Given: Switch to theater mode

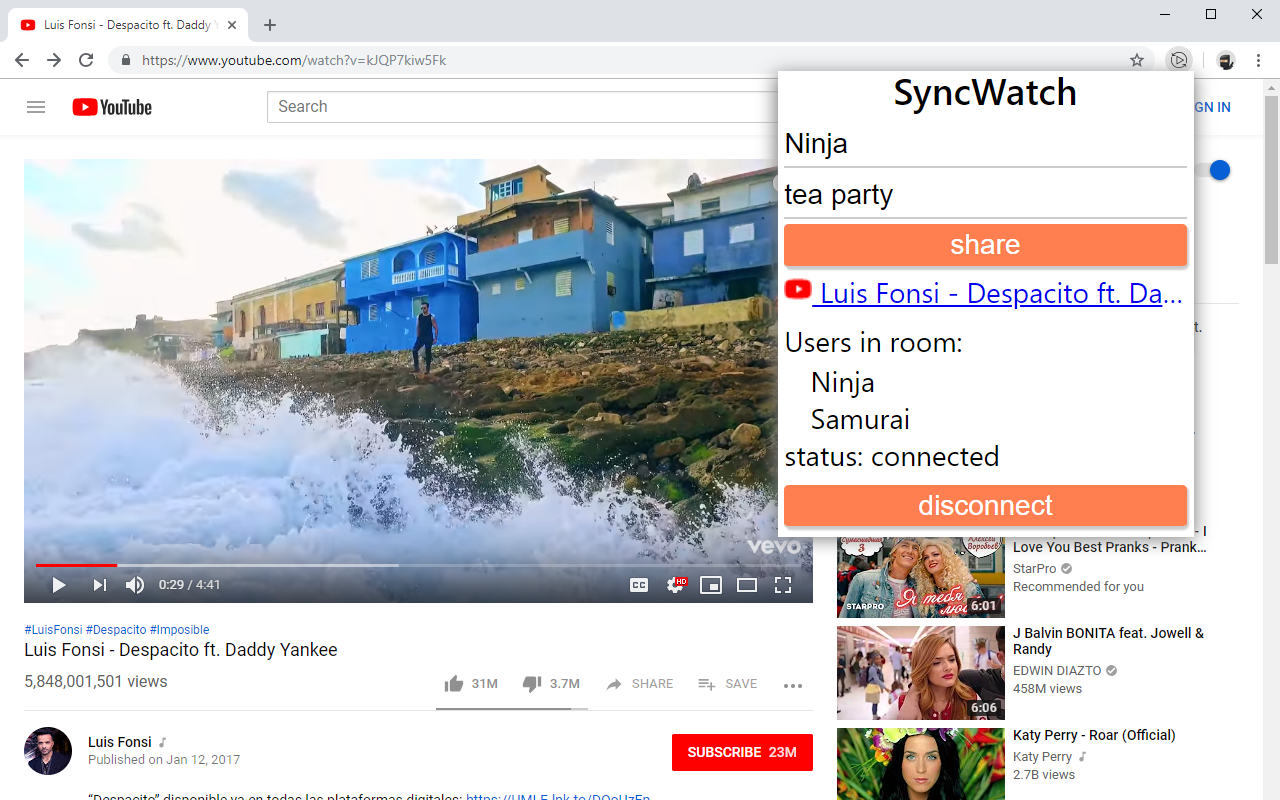Looking at the screenshot, I should click(x=747, y=585).
